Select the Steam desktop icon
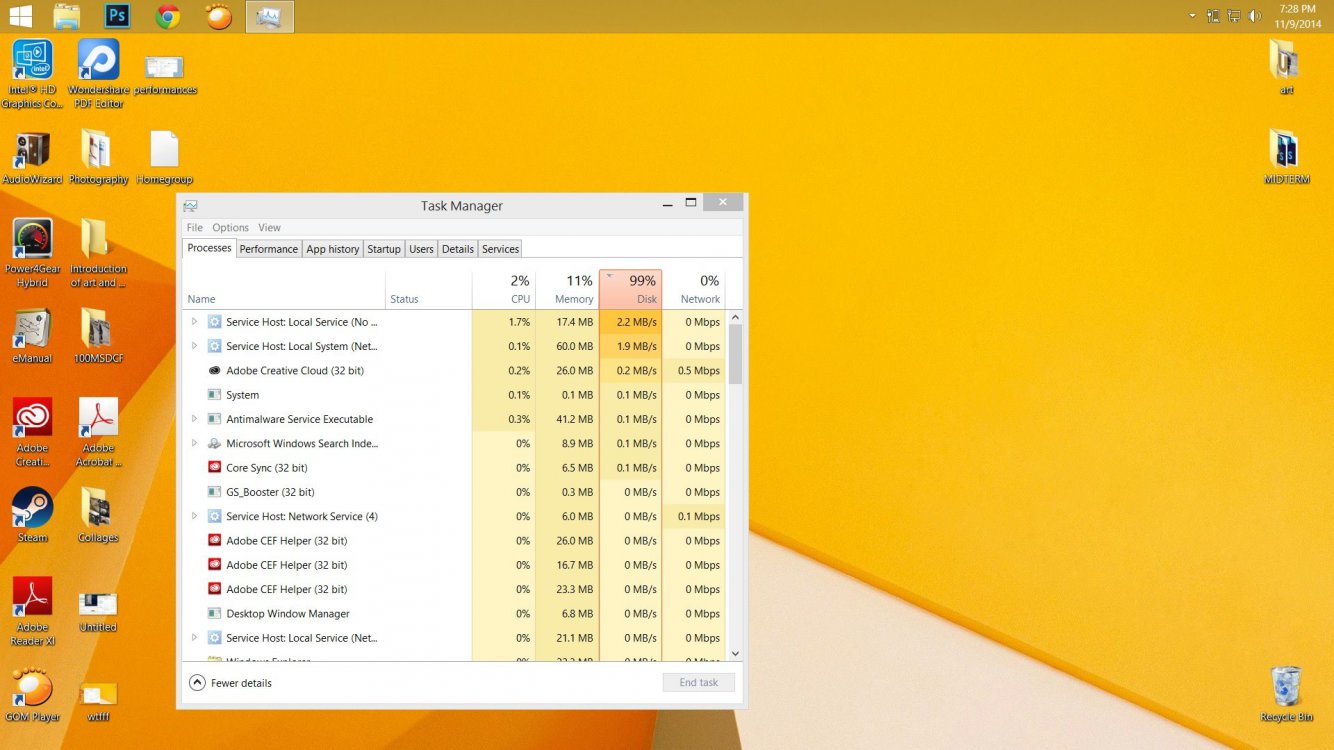This screenshot has width=1334, height=750. click(33, 515)
